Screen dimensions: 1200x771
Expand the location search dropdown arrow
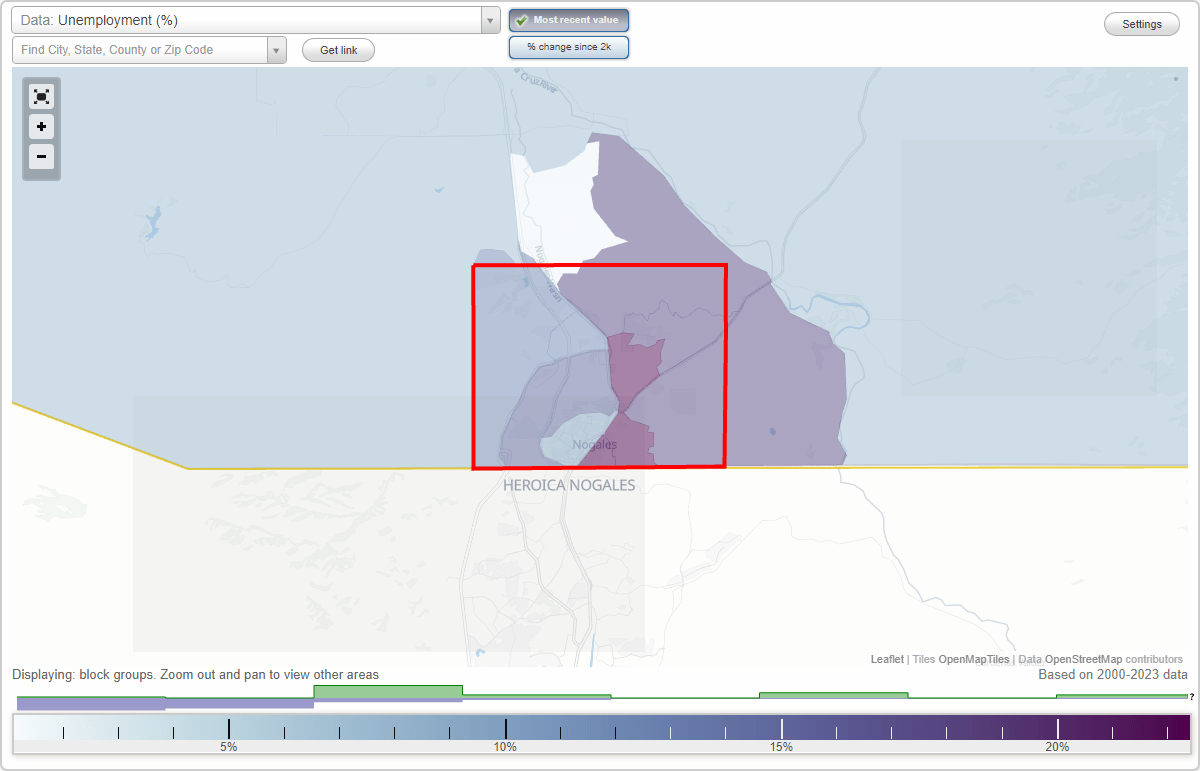277,50
